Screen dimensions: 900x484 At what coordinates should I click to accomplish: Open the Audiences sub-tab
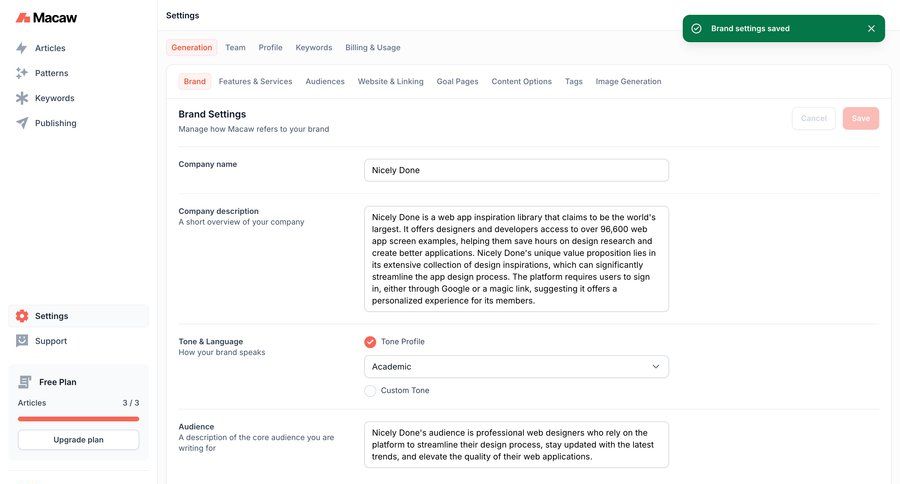pyautogui.click(x=325, y=82)
